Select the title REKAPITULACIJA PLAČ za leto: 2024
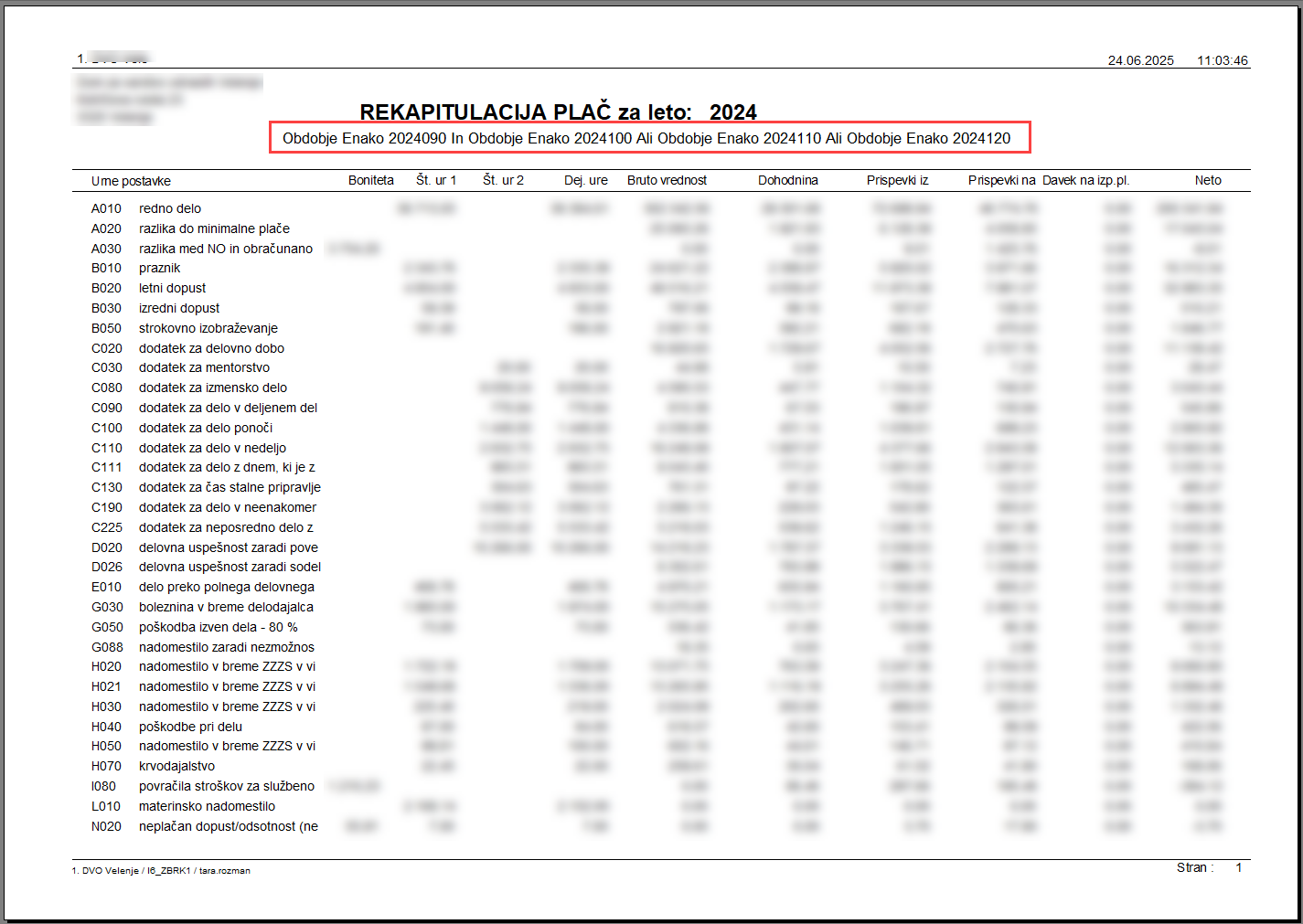The height and width of the screenshot is (924, 1303). 558,112
